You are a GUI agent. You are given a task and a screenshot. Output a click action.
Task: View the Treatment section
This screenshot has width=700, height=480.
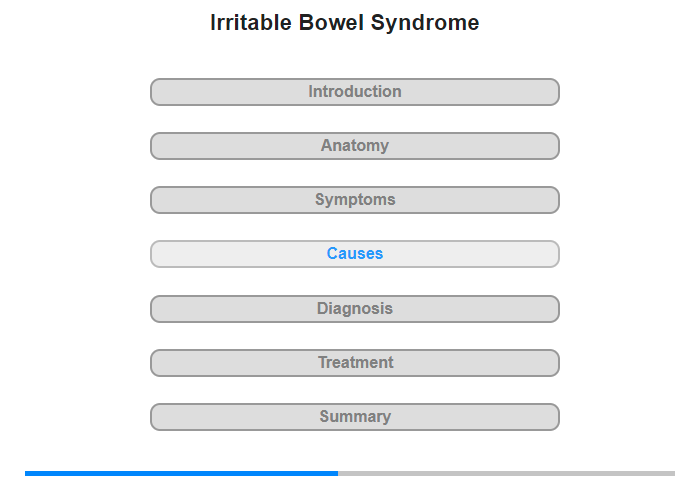355,363
